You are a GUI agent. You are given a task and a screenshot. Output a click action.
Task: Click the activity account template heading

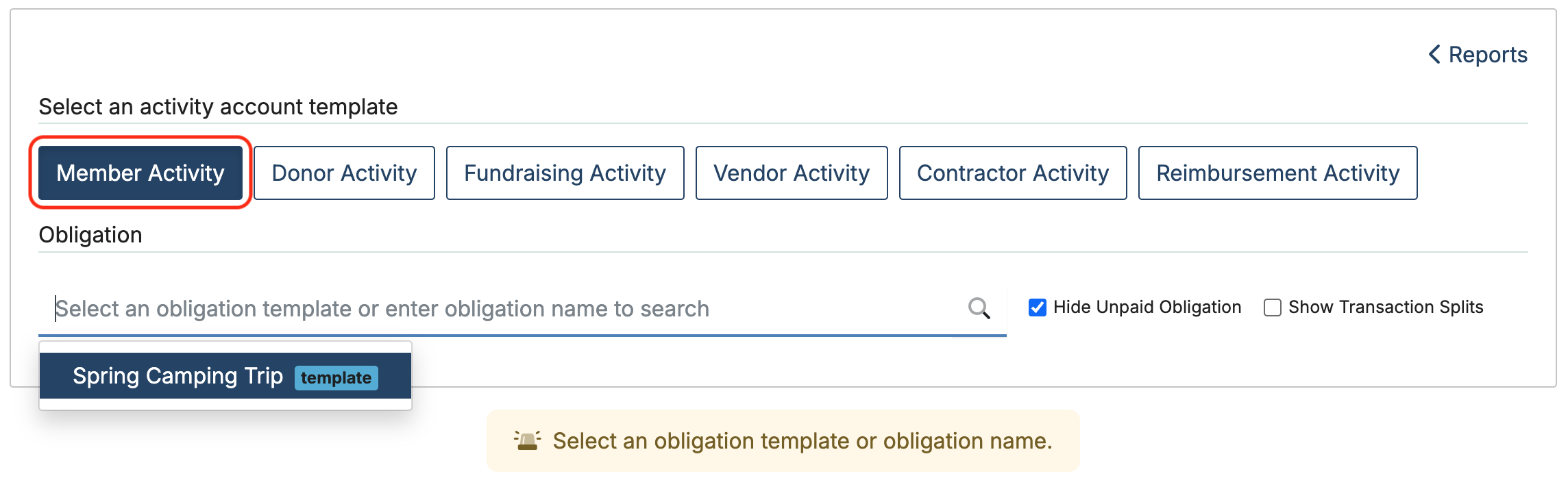(218, 107)
